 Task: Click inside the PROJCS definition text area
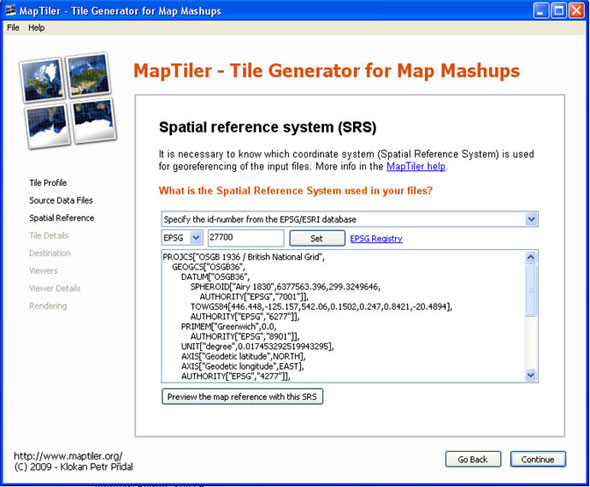tap(343, 316)
